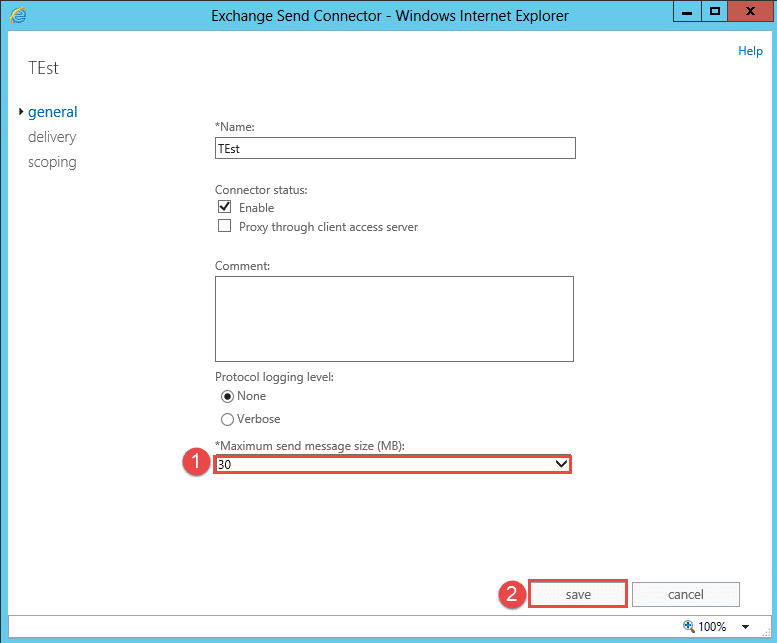
Task: Select the general tab
Action: click(53, 112)
